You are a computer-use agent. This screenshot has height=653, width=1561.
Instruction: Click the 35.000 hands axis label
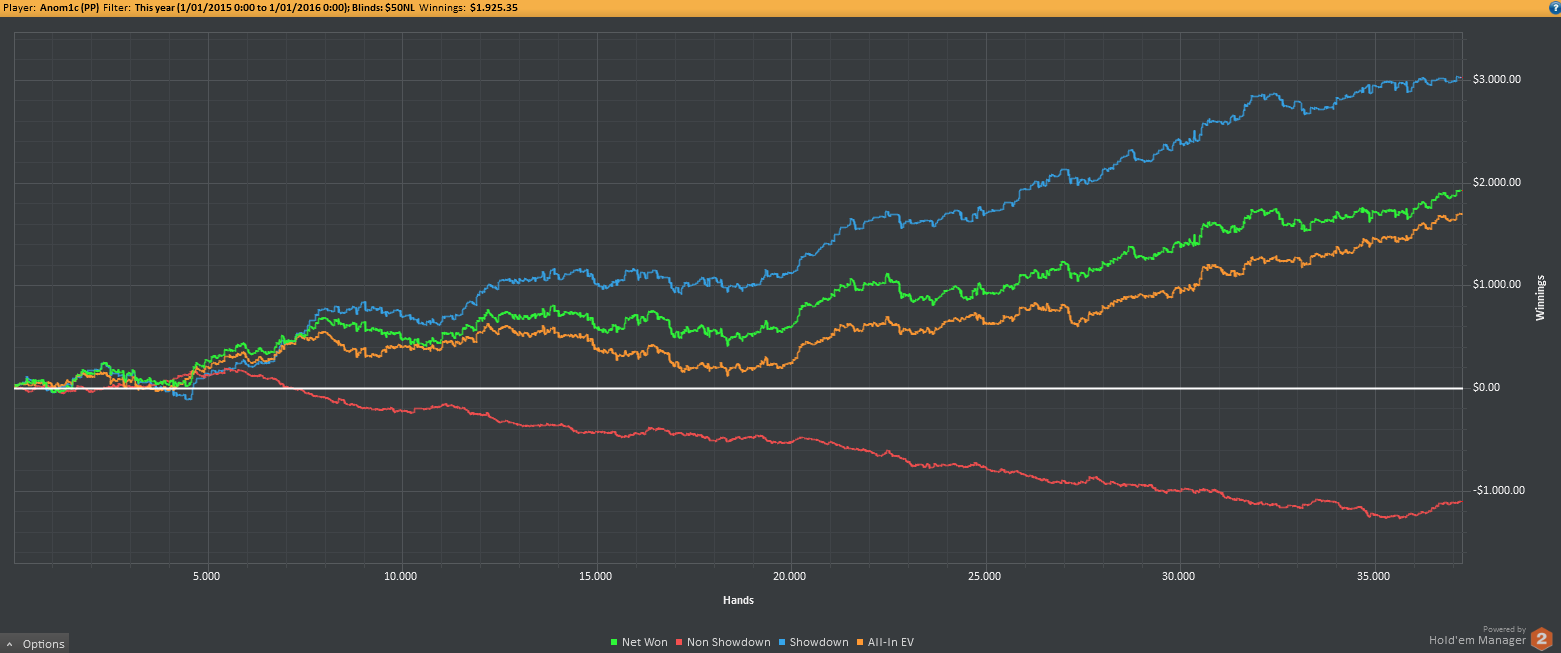(x=1374, y=577)
